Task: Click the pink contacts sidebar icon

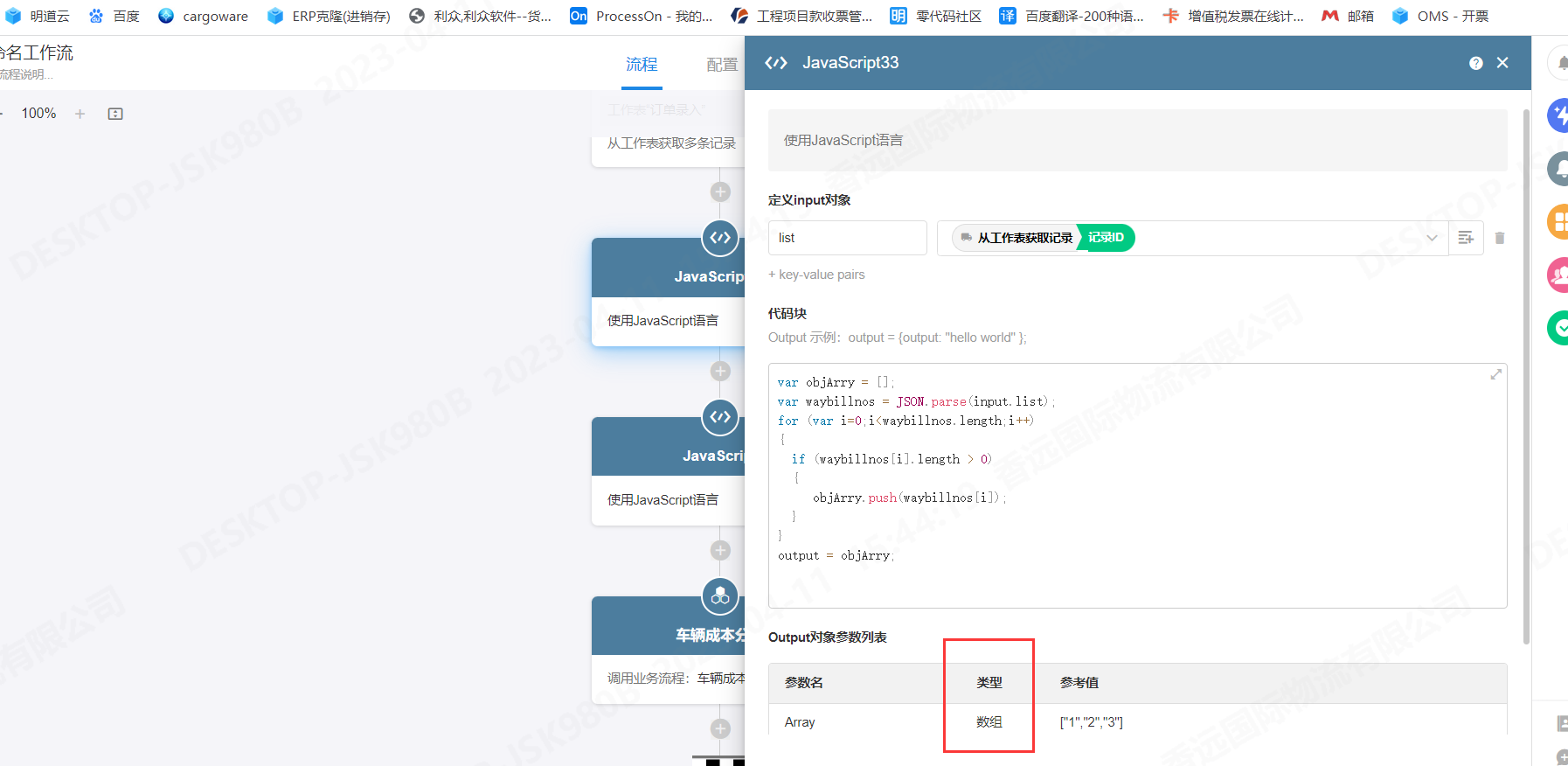Action: (1559, 275)
